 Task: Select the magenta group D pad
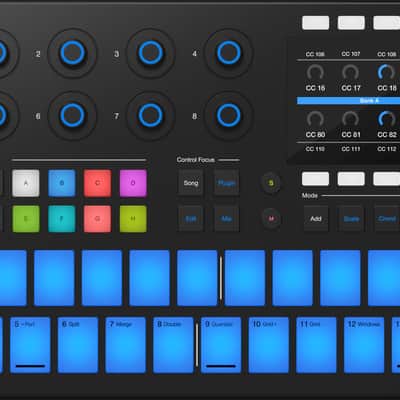(x=133, y=183)
